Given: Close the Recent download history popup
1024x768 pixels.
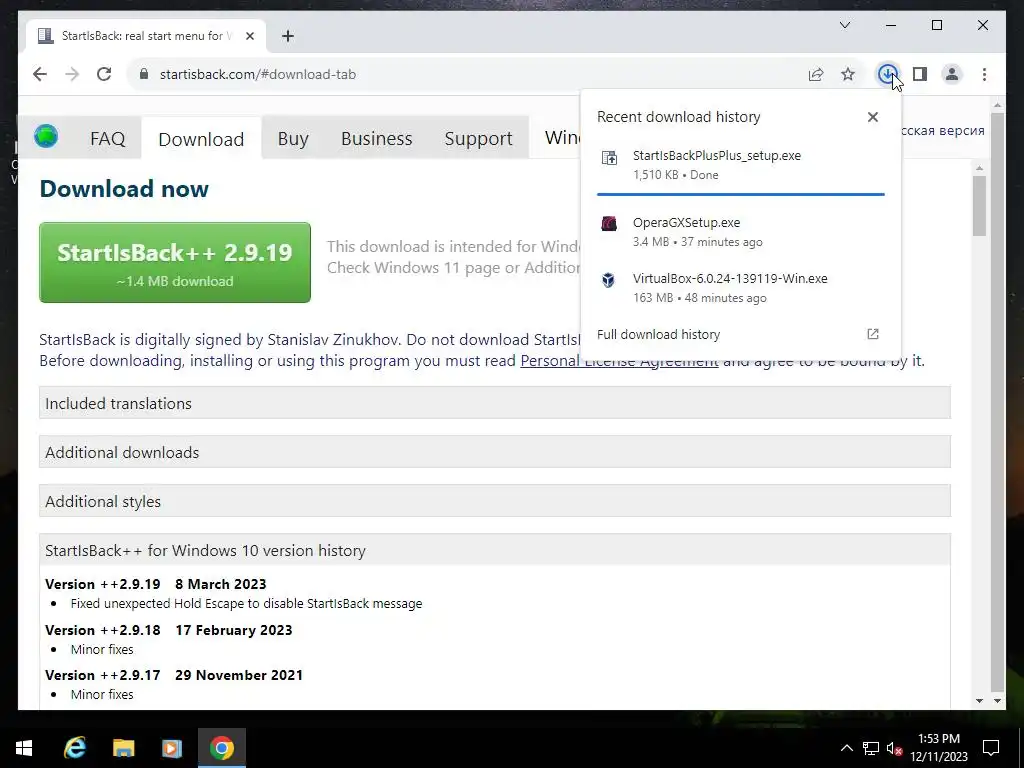Looking at the screenshot, I should (872, 117).
